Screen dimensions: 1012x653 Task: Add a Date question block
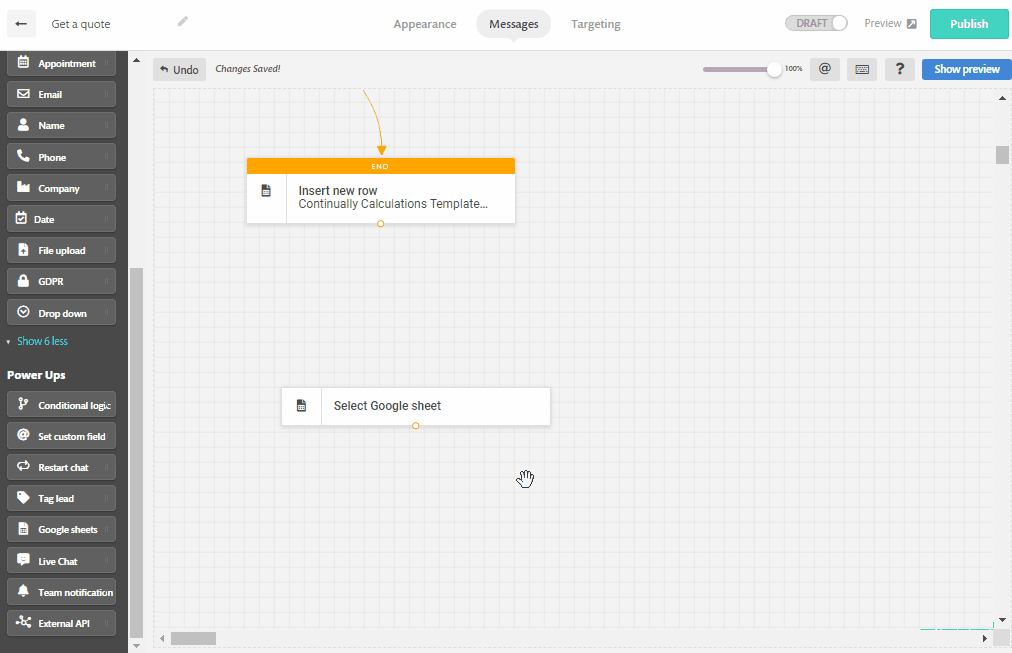click(61, 219)
